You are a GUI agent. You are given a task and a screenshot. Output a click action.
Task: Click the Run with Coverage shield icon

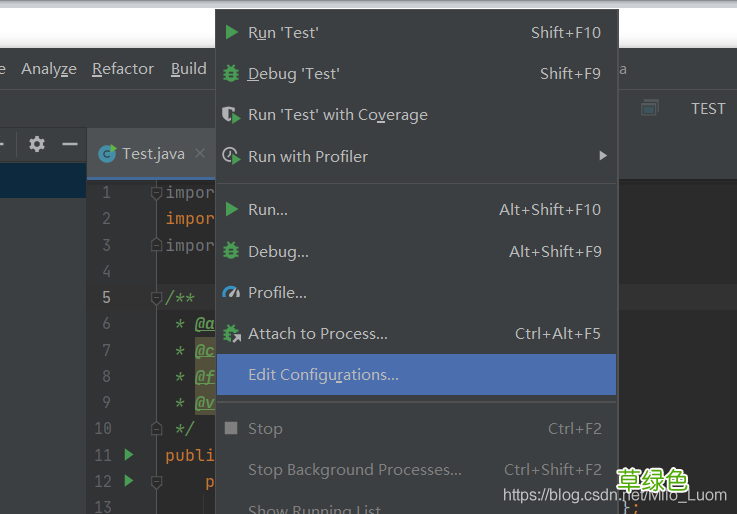(232, 115)
